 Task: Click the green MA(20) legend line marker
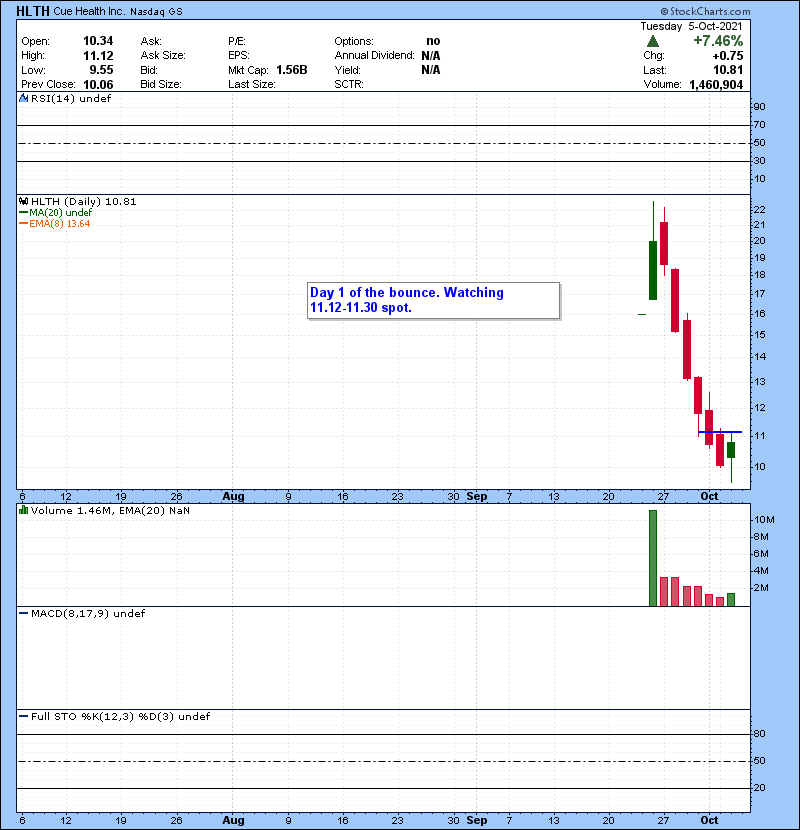[x=23, y=213]
